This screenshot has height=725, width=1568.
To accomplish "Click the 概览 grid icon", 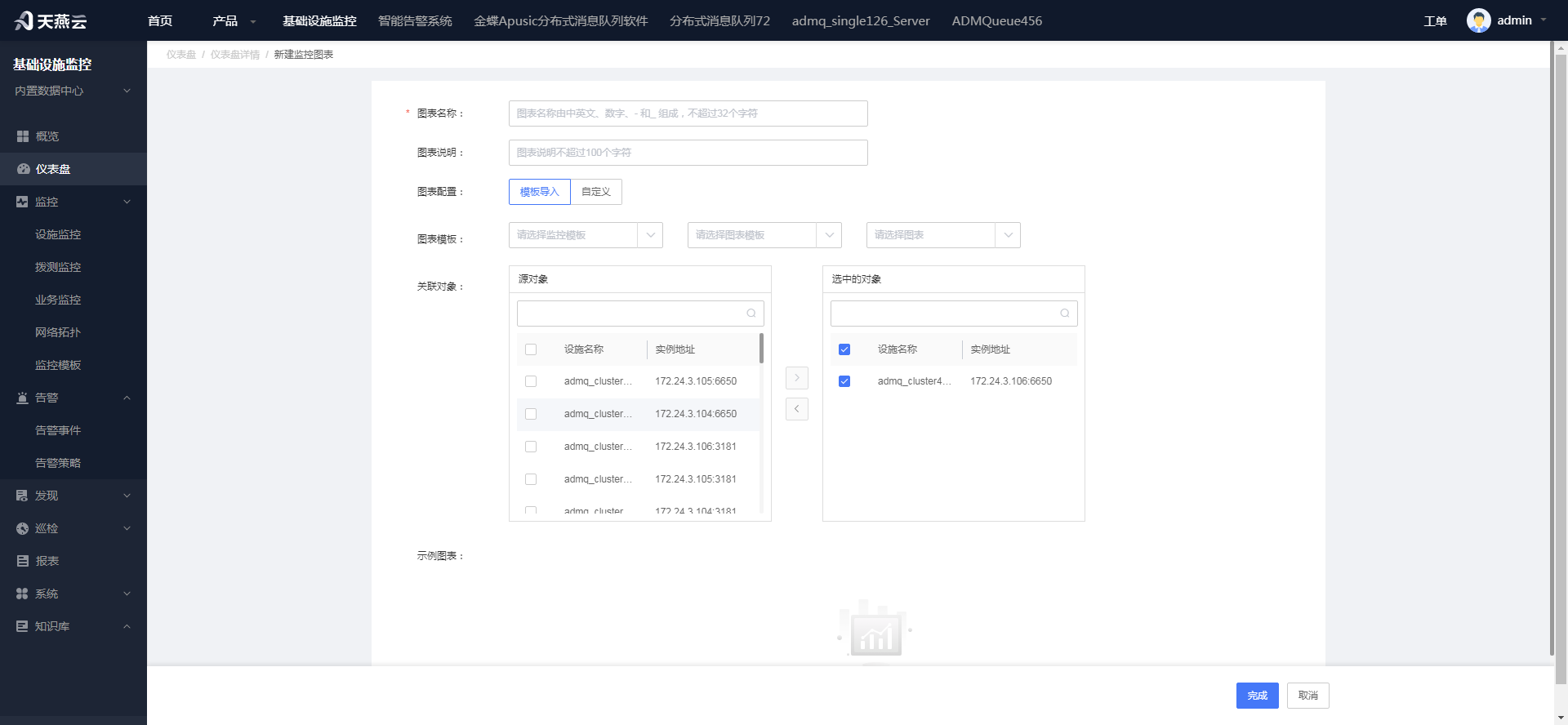I will 23,136.
